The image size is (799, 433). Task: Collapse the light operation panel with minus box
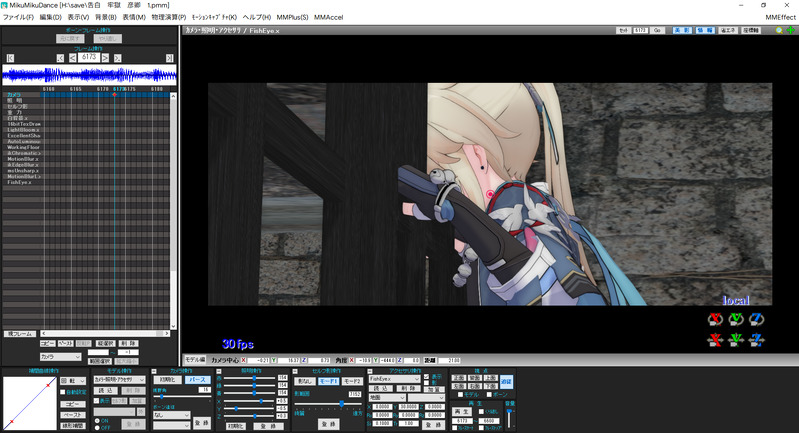click(219, 371)
